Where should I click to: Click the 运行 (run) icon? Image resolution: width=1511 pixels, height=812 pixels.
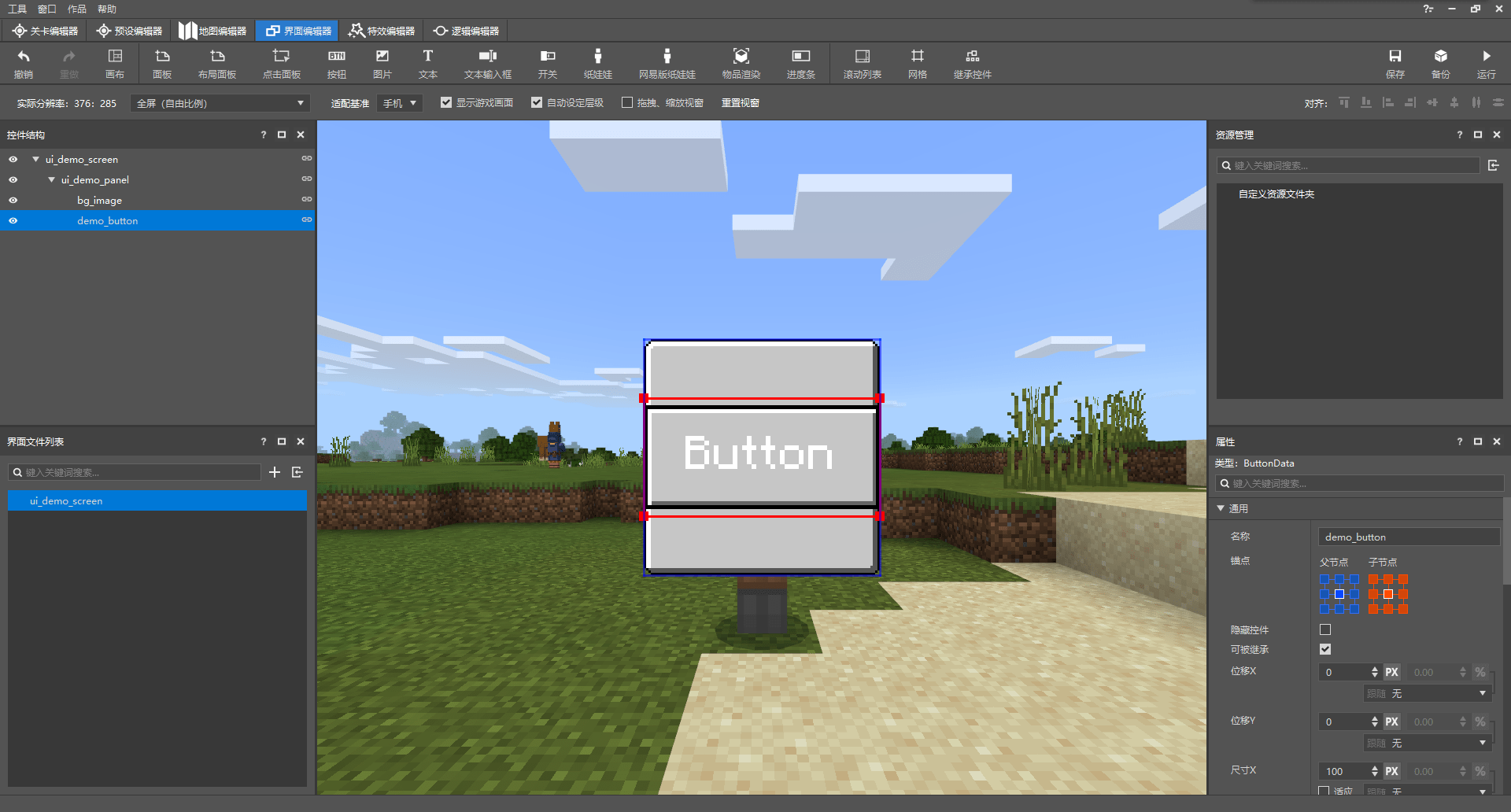[1487, 63]
